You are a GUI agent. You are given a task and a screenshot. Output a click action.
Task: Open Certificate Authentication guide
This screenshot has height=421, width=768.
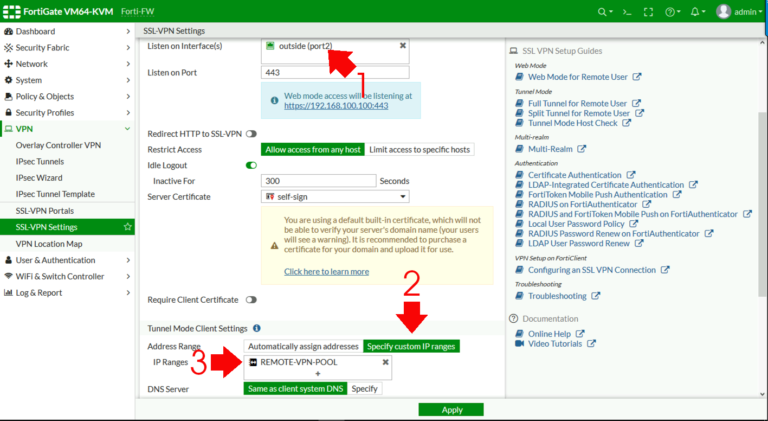[575, 175]
